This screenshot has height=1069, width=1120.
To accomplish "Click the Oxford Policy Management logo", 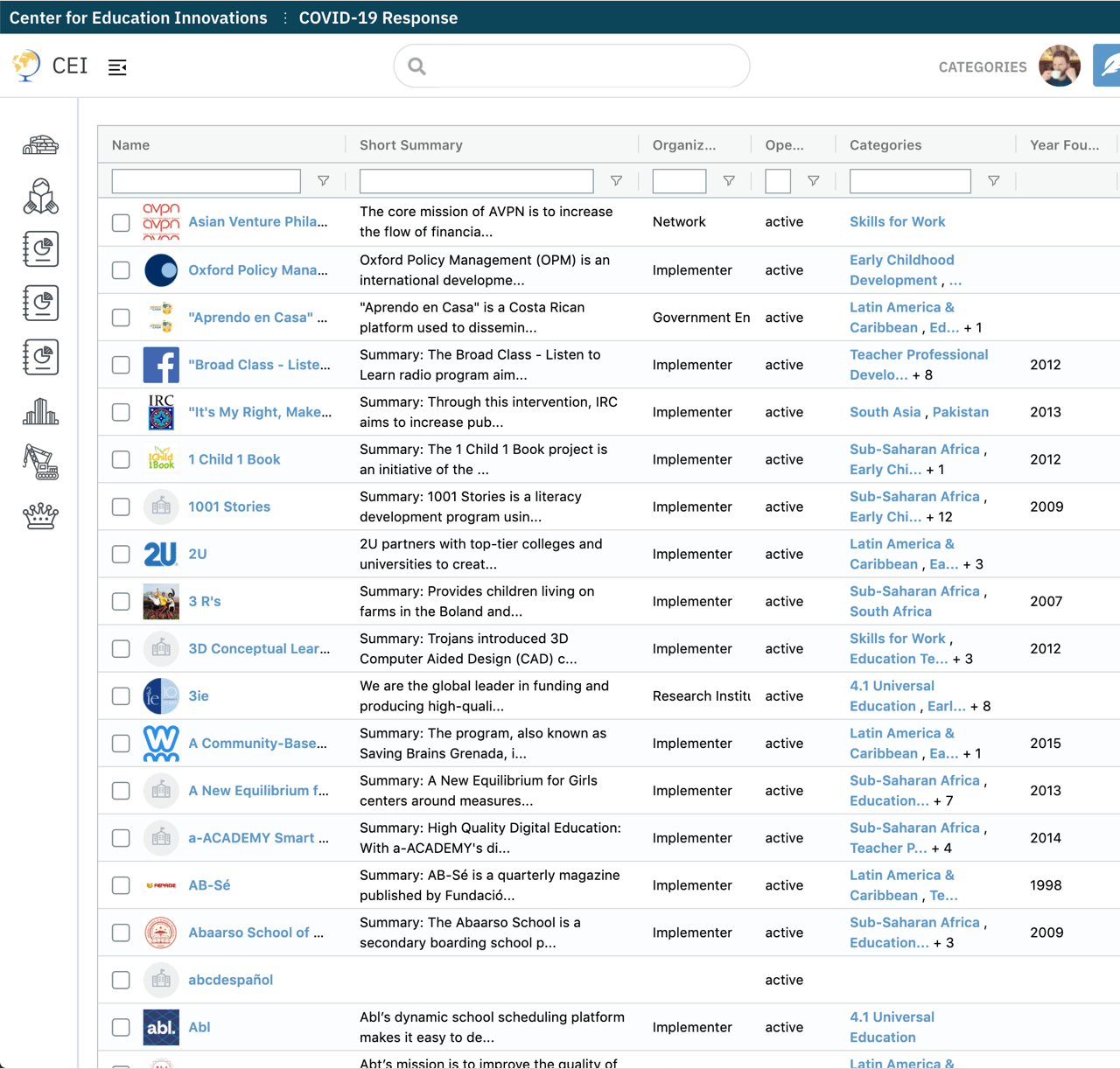I will point(161,270).
